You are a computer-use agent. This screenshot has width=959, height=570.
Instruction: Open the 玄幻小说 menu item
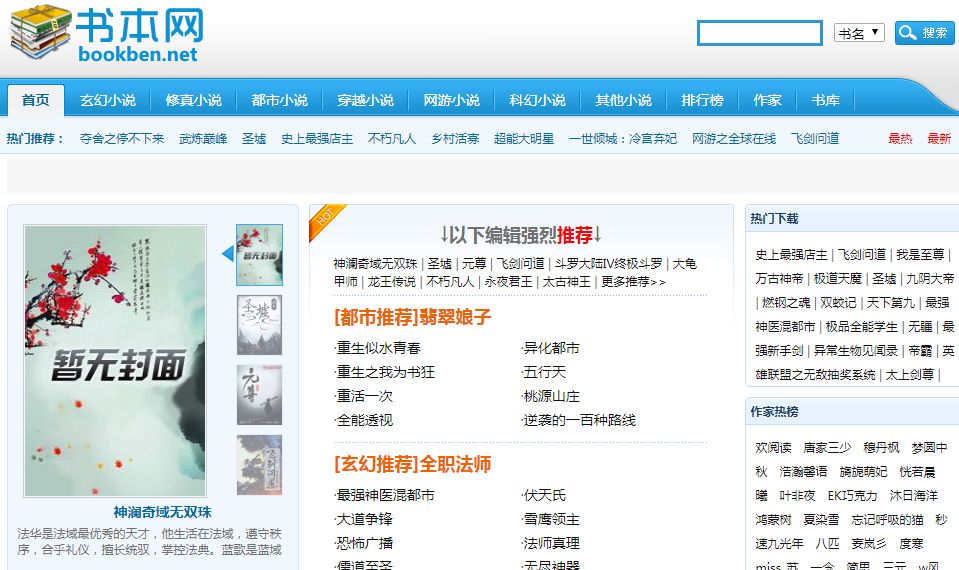tap(108, 100)
